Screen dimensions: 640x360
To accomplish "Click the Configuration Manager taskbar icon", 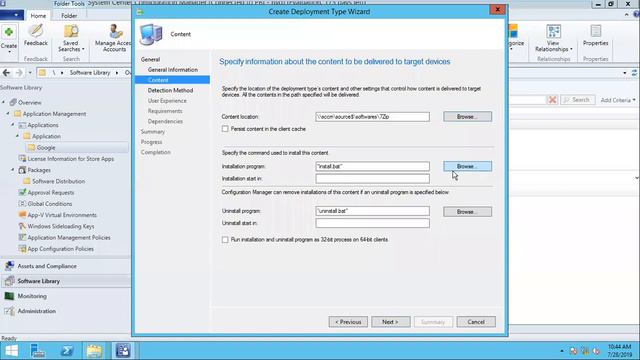I will (x=123, y=351).
